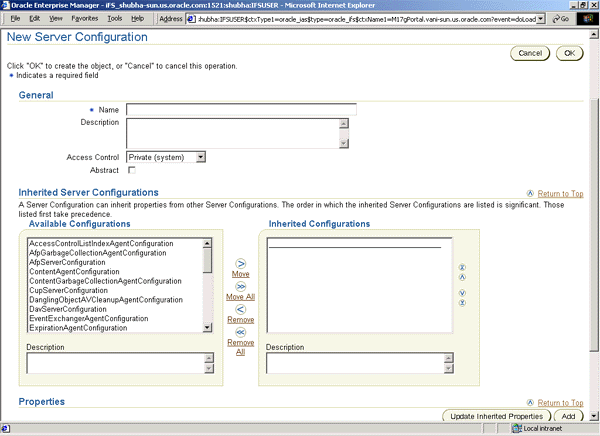Click the Move All link
The width and height of the screenshot is (600, 436).
(x=241, y=297)
